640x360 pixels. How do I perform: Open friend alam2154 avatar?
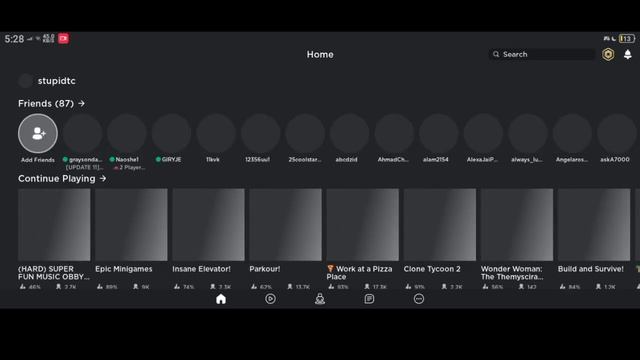(x=438, y=133)
